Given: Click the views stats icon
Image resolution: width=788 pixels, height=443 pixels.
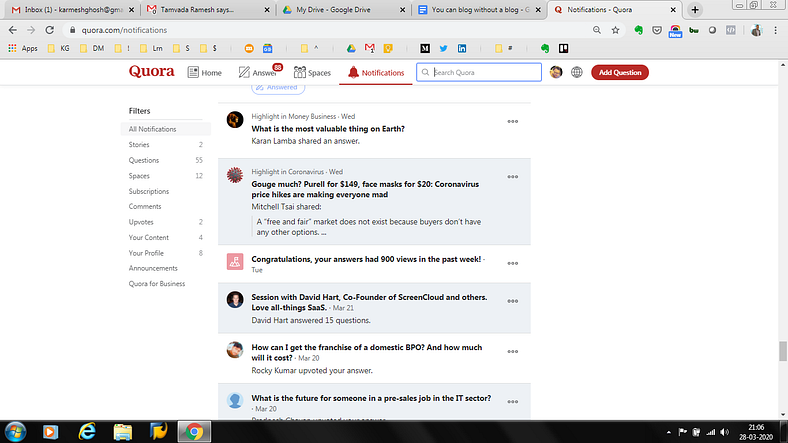Looking at the screenshot, I should [235, 262].
